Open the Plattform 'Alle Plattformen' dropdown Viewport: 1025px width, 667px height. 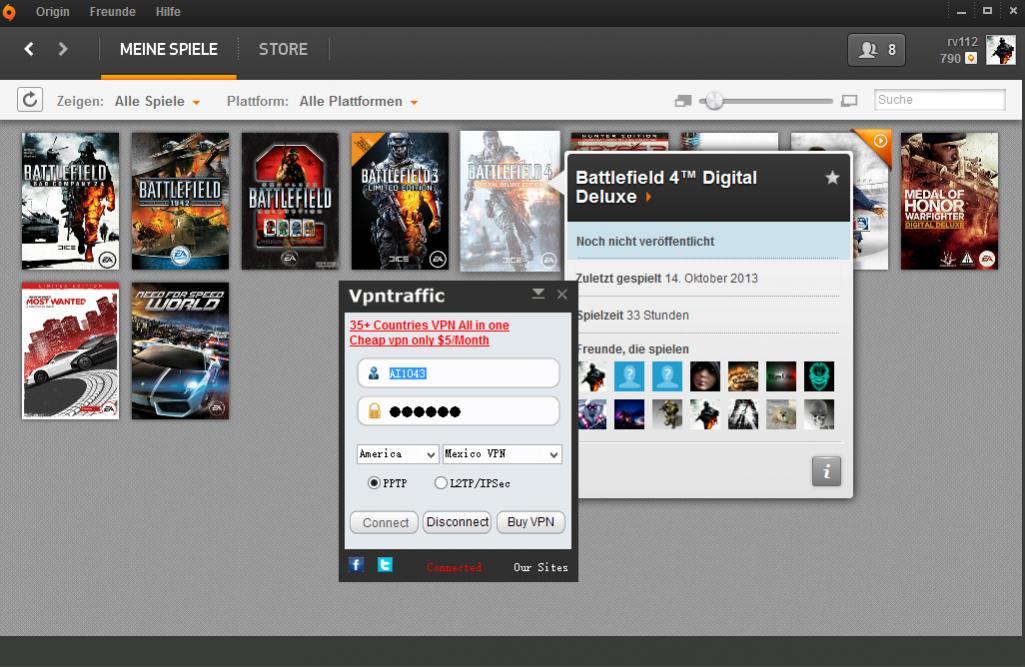358,101
